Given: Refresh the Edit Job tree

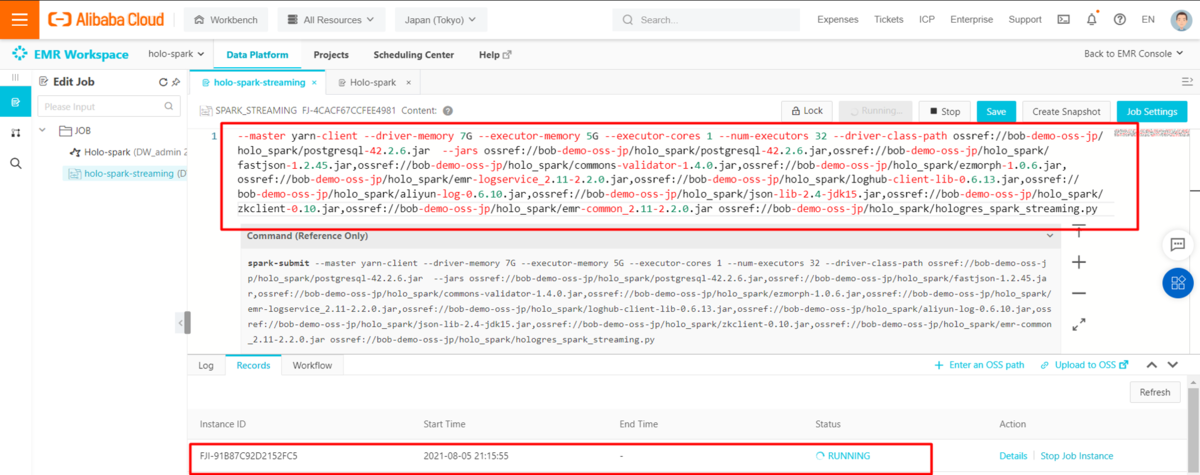Looking at the screenshot, I should [164, 82].
